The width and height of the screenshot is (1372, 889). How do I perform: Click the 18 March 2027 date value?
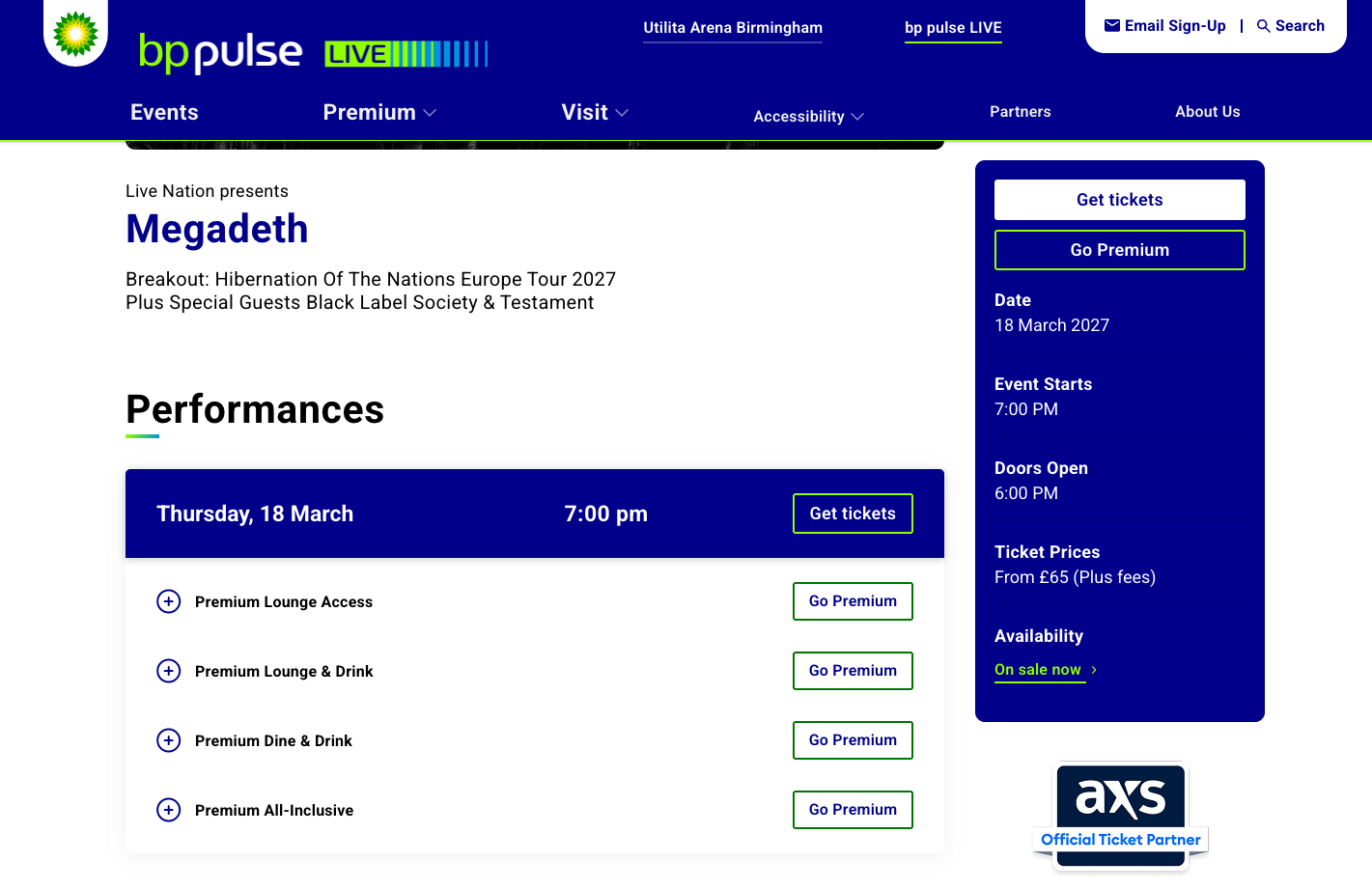click(1051, 325)
